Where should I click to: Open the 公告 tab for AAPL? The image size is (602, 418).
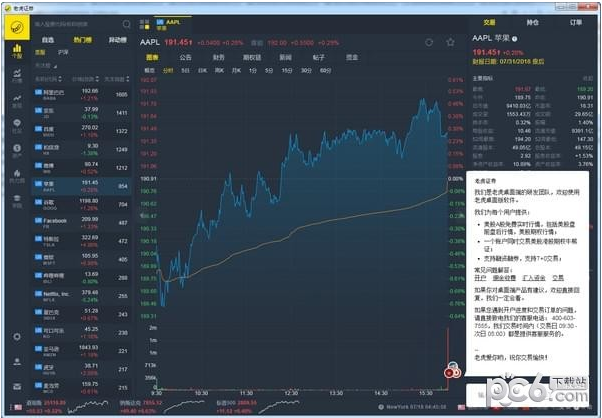[185, 58]
